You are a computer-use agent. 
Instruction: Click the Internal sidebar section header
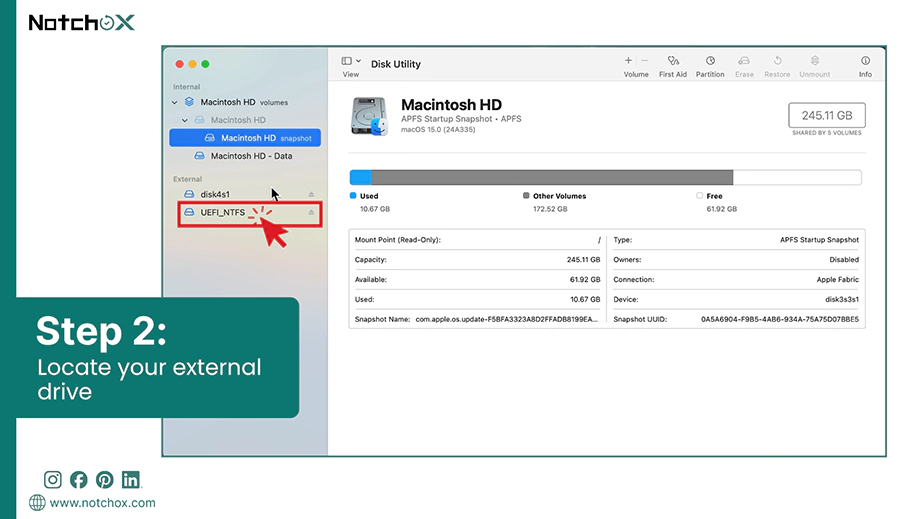pyautogui.click(x=186, y=86)
